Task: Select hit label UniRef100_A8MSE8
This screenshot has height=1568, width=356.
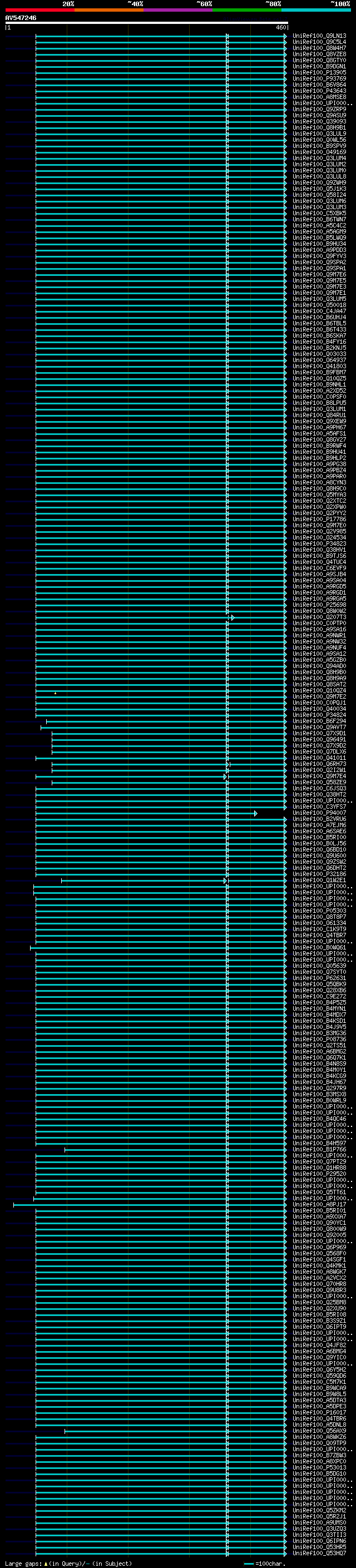Action: pyautogui.click(x=319, y=97)
